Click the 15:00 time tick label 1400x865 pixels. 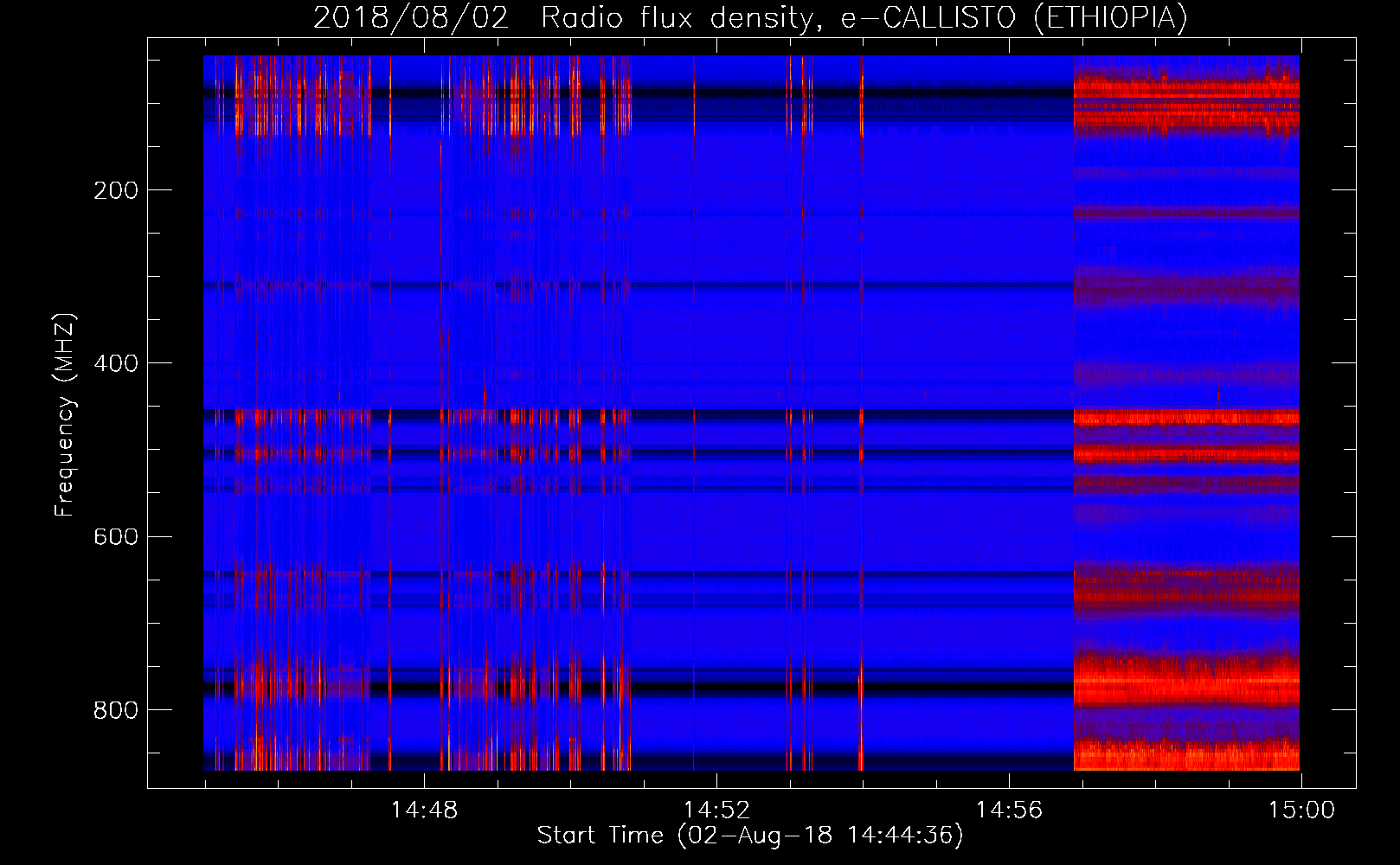point(1300,811)
